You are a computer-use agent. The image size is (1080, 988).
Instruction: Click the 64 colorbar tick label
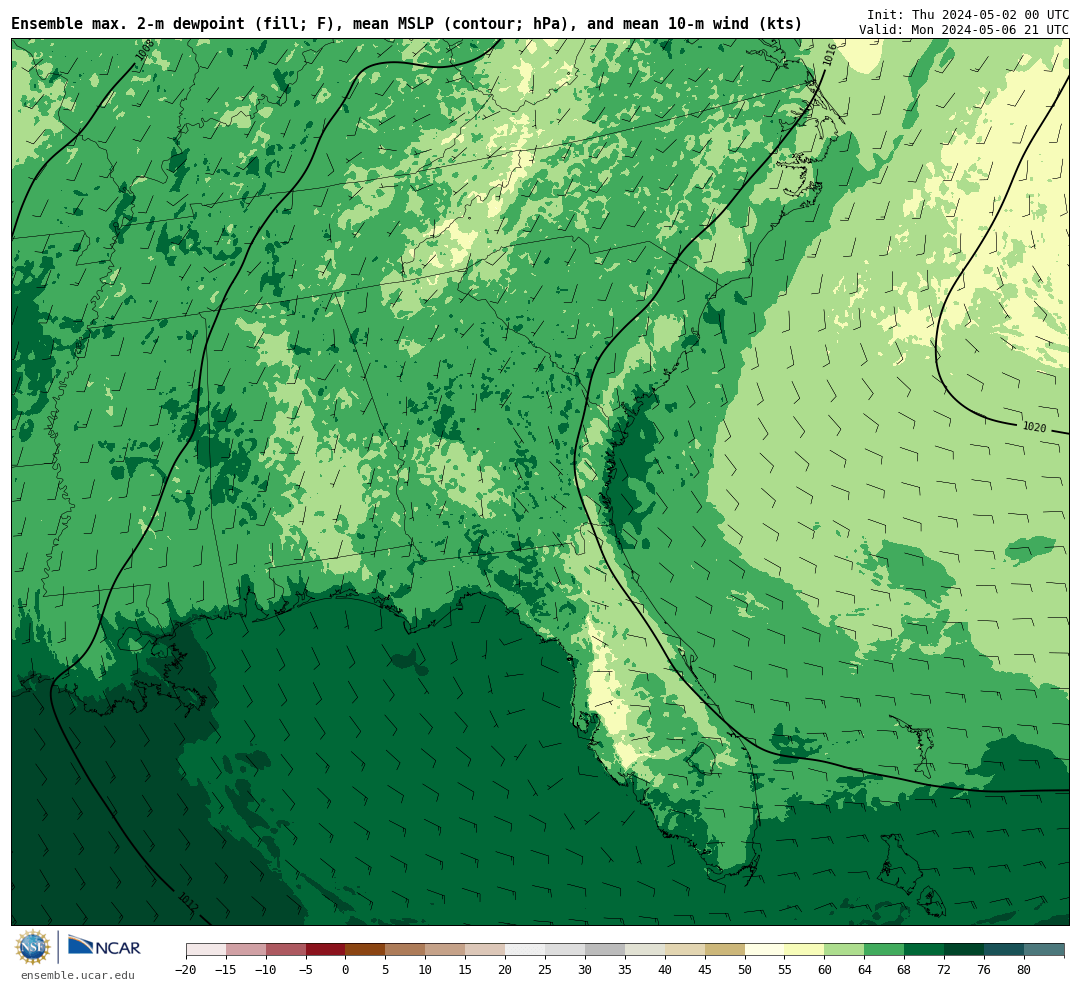coord(865,970)
